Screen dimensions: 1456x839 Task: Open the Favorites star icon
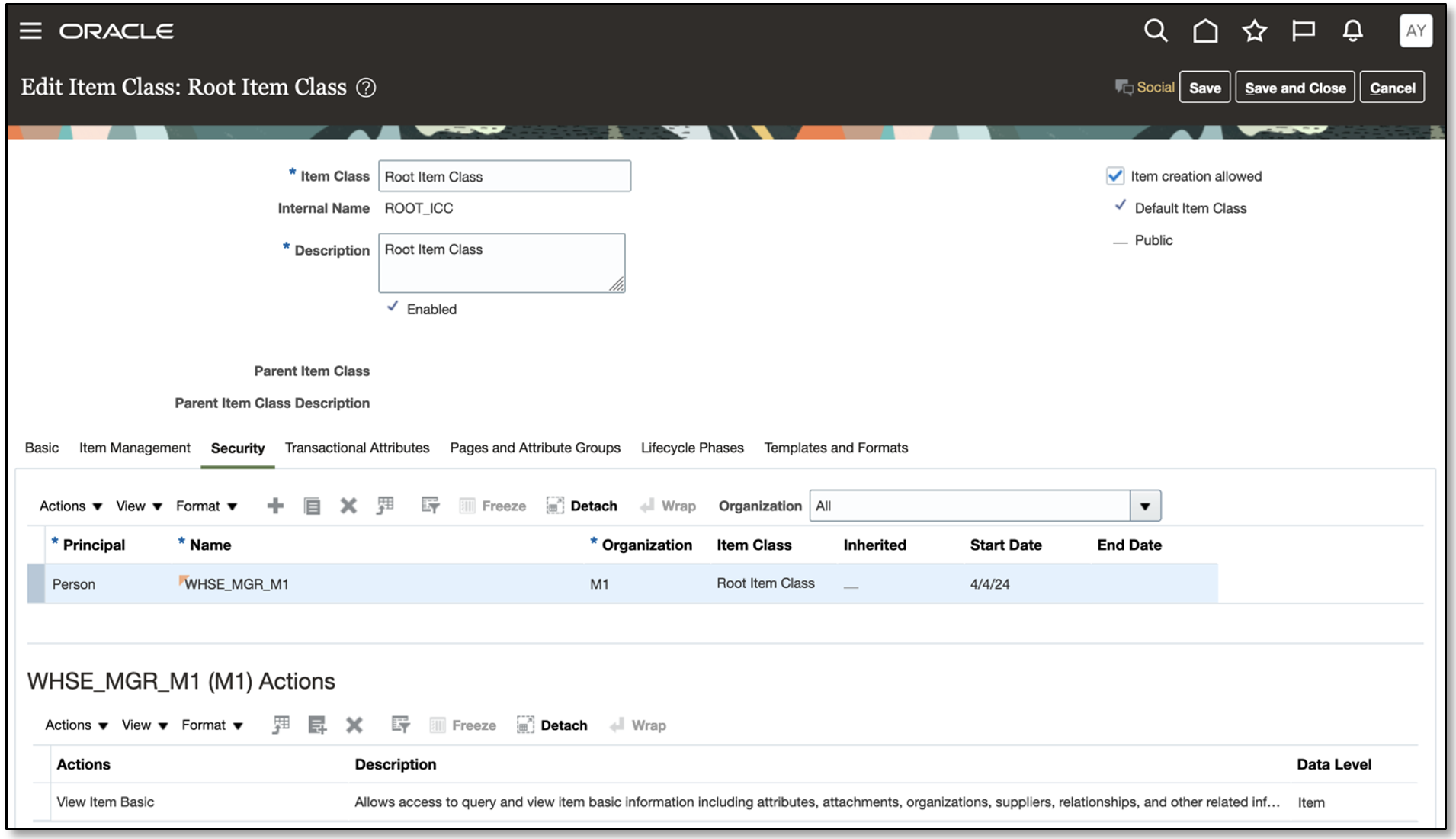click(1253, 31)
